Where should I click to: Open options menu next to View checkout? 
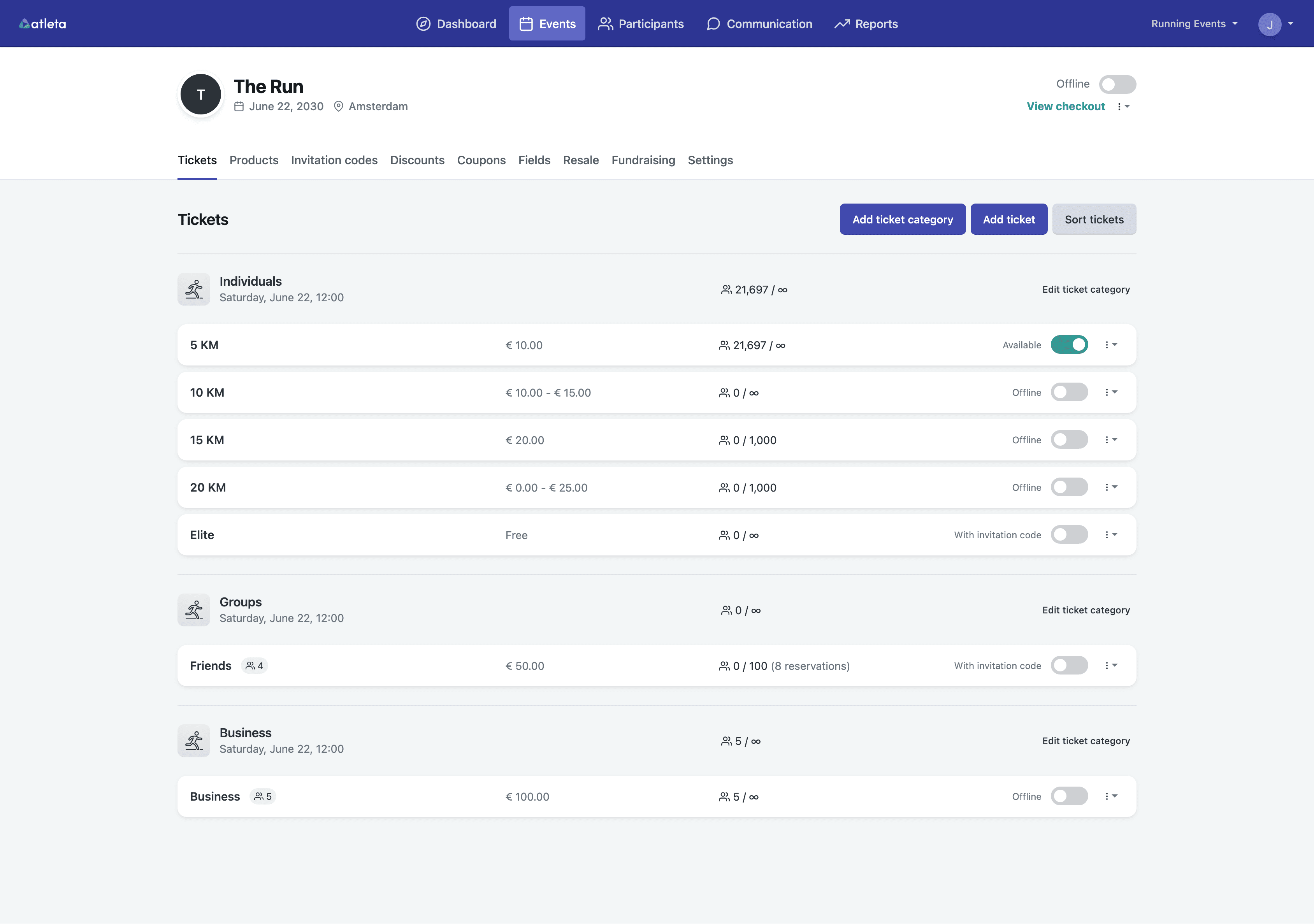click(x=1123, y=106)
